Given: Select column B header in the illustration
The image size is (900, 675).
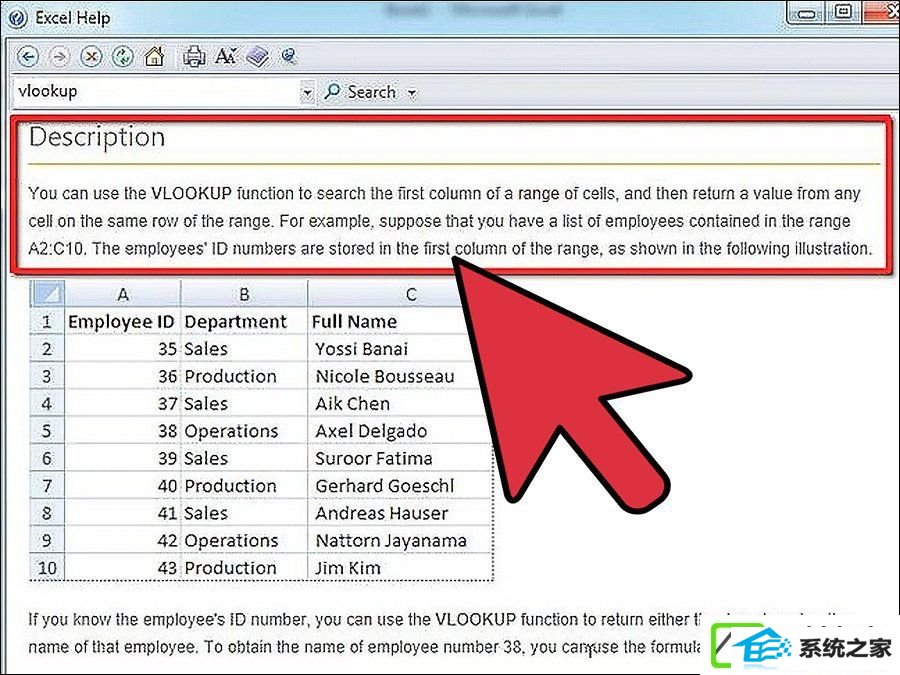Looking at the screenshot, I should click(244, 294).
